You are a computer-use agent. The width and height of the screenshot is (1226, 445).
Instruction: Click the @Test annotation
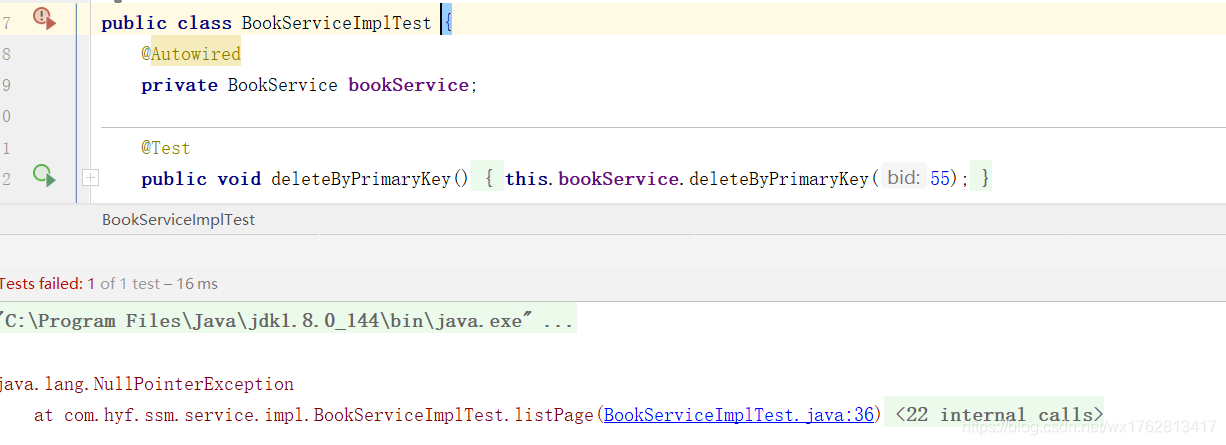[x=165, y=148]
